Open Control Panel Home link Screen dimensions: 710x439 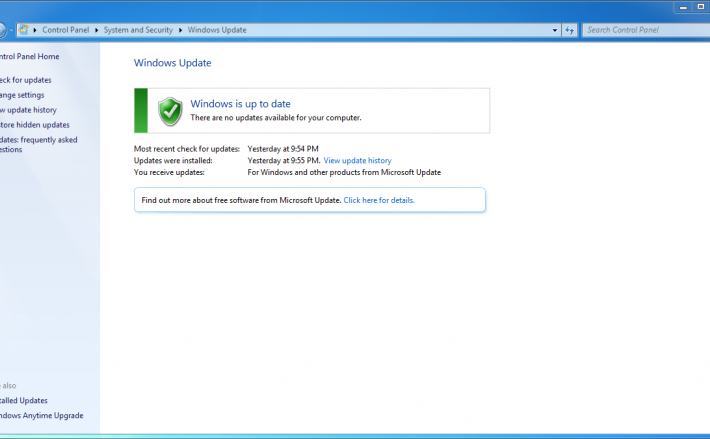[29, 57]
